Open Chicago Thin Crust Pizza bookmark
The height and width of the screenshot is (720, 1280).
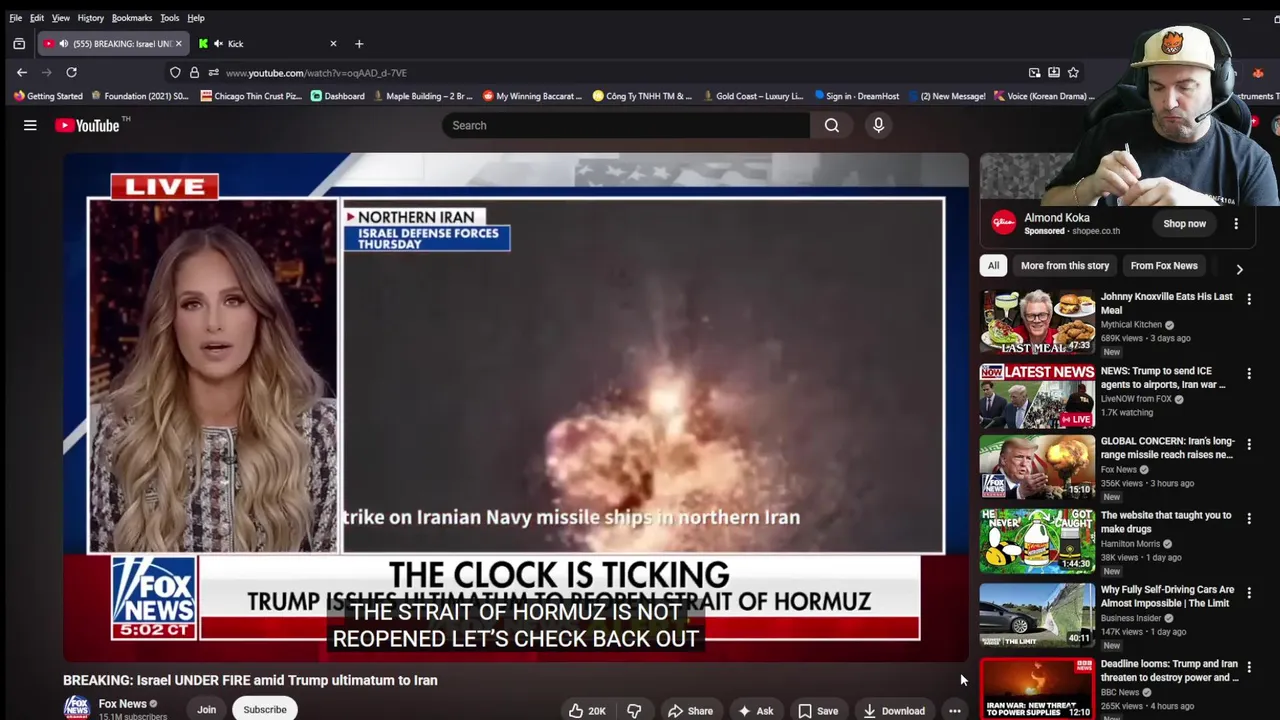coord(251,96)
